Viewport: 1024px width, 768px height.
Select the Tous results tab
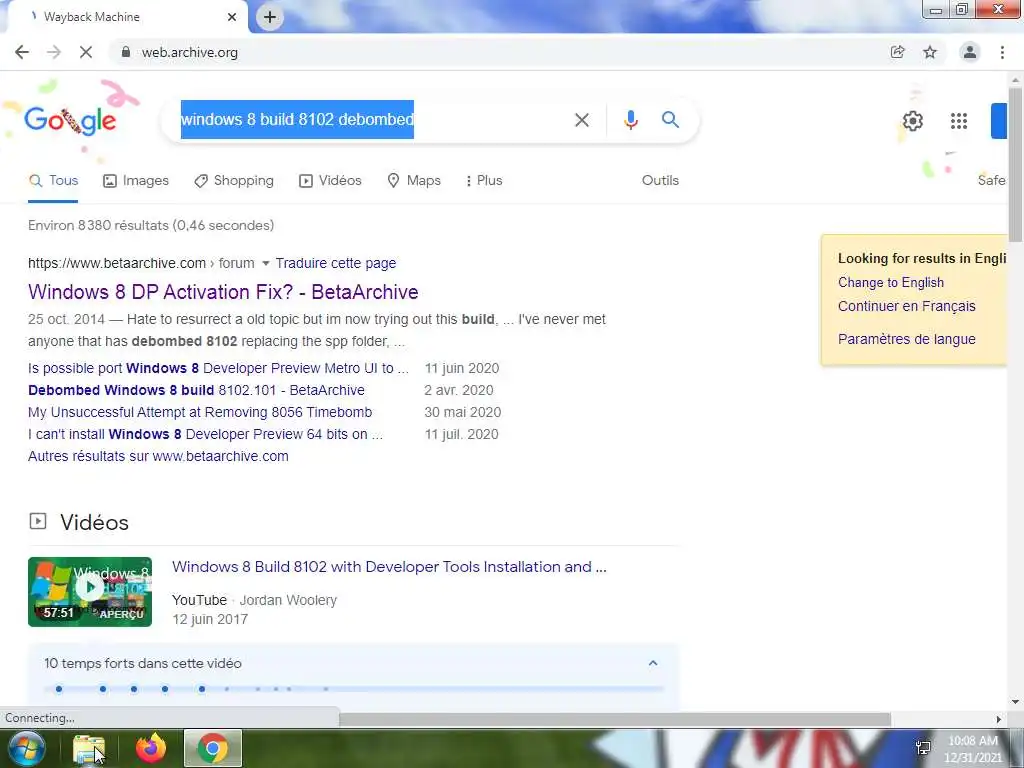click(x=53, y=181)
